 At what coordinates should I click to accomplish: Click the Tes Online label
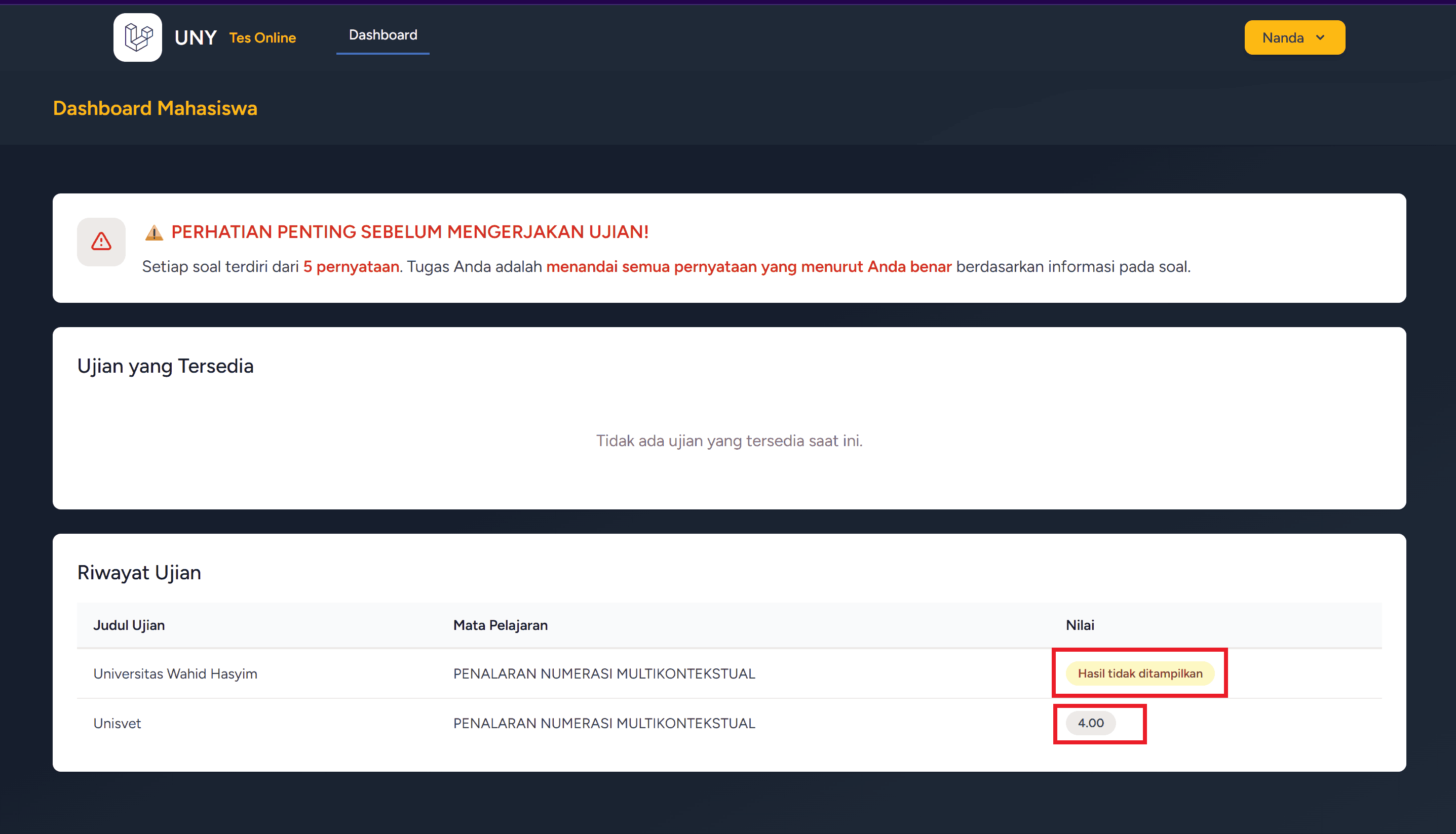click(x=262, y=38)
